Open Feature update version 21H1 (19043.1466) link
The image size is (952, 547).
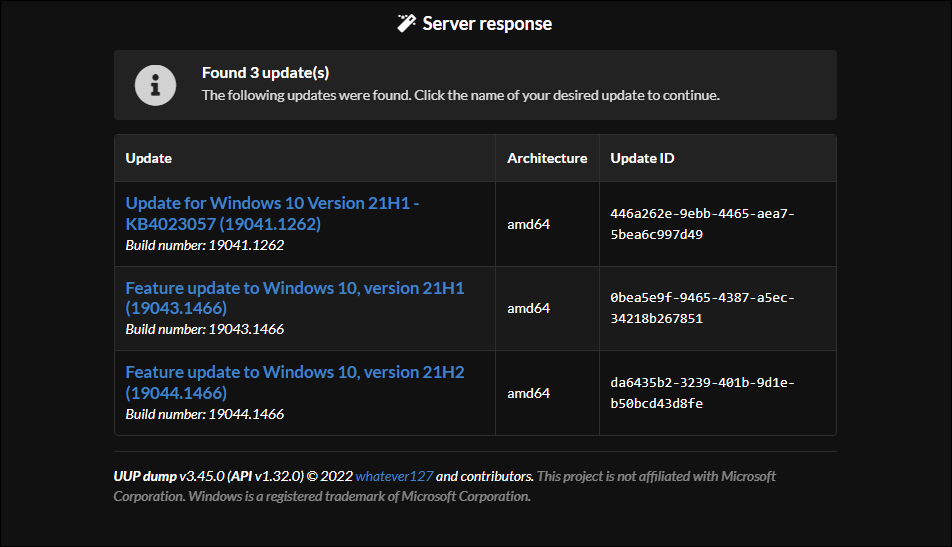coord(294,297)
